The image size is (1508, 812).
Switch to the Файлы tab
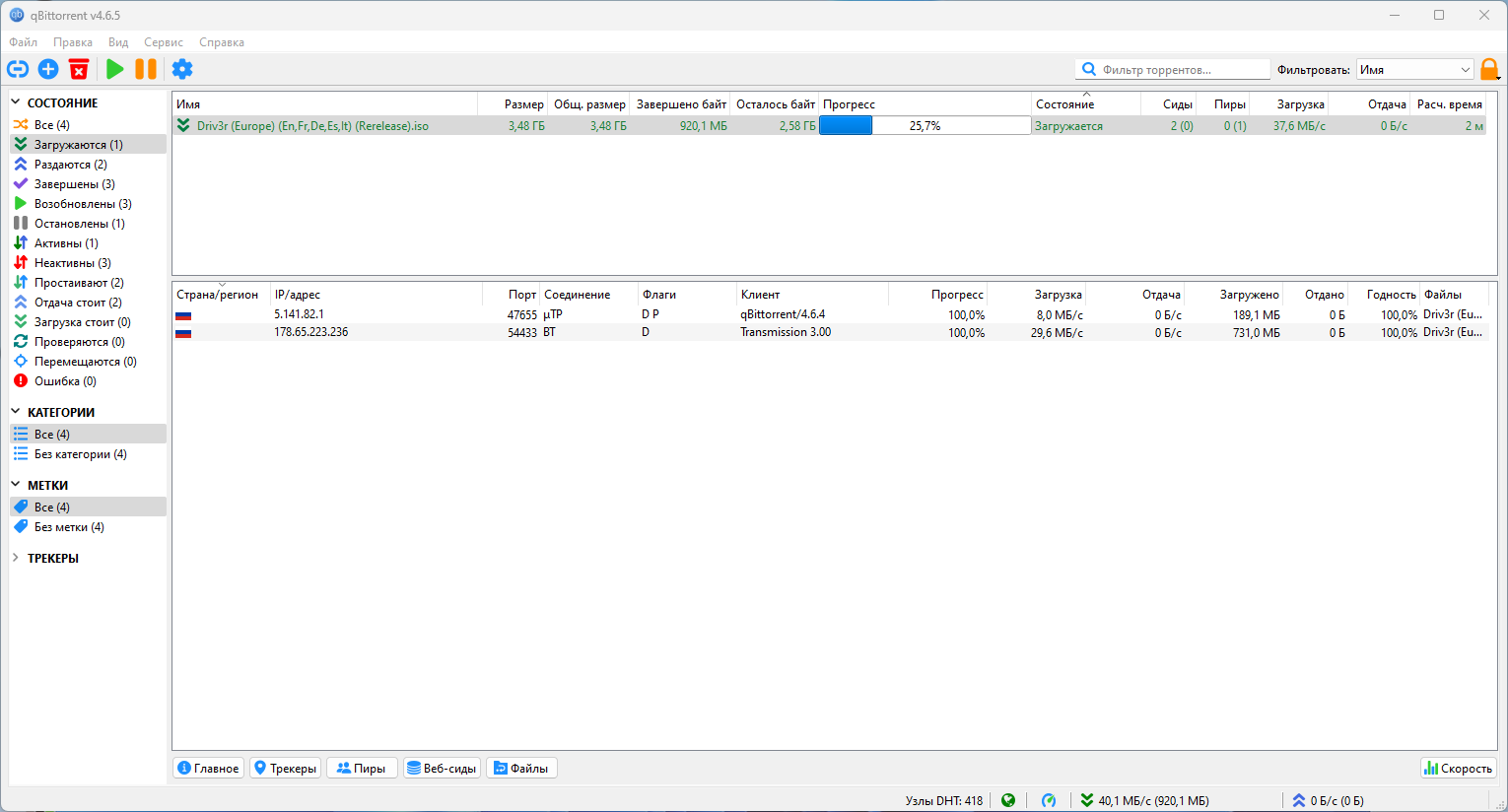521,768
